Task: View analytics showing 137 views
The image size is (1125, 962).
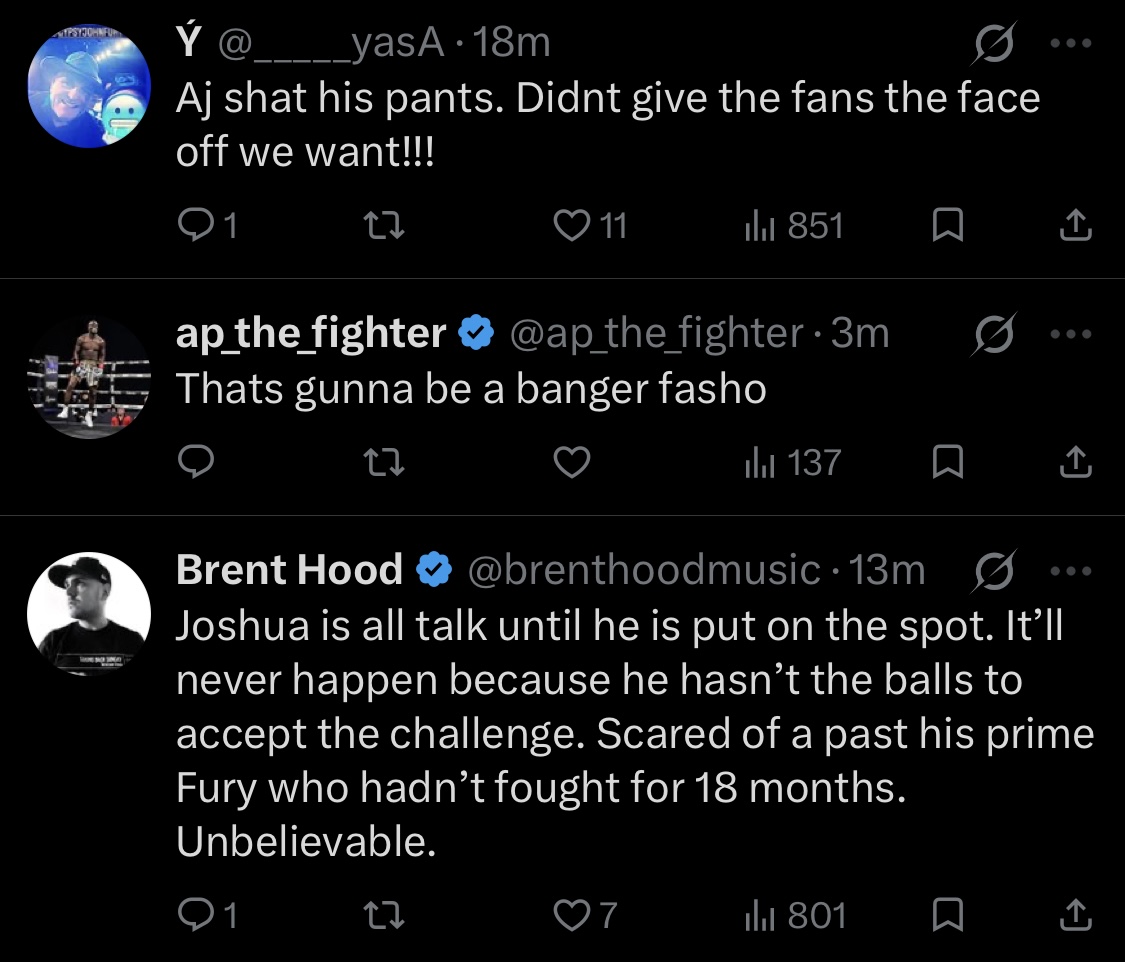Action: [x=793, y=462]
